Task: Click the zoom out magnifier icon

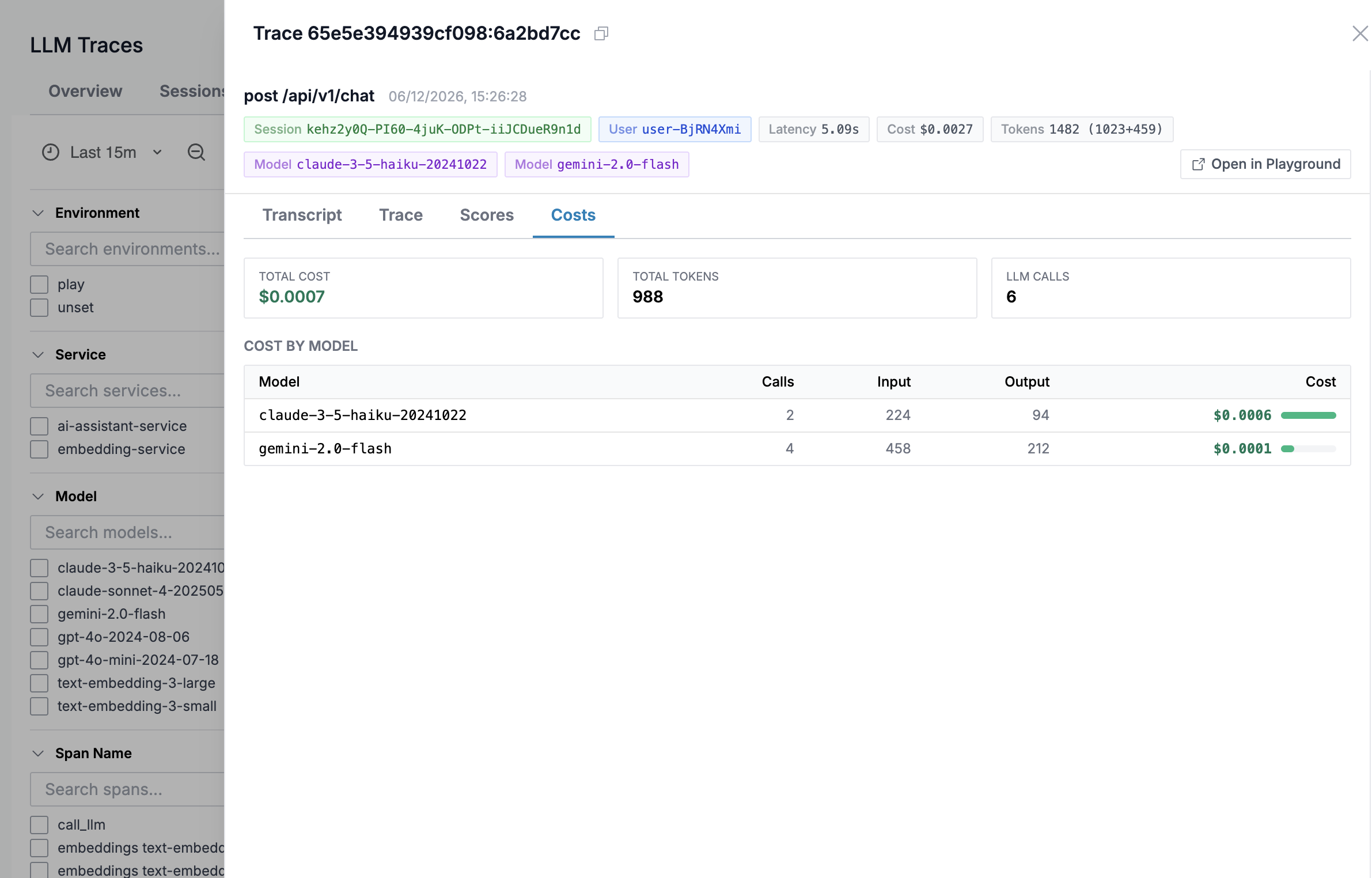Action: (196, 152)
